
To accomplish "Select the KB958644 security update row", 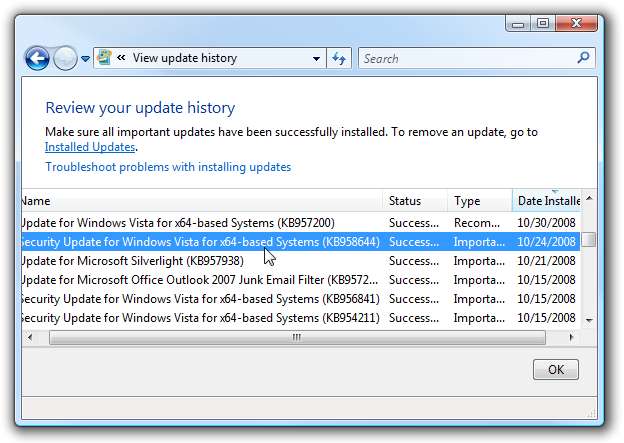I will tap(301, 242).
